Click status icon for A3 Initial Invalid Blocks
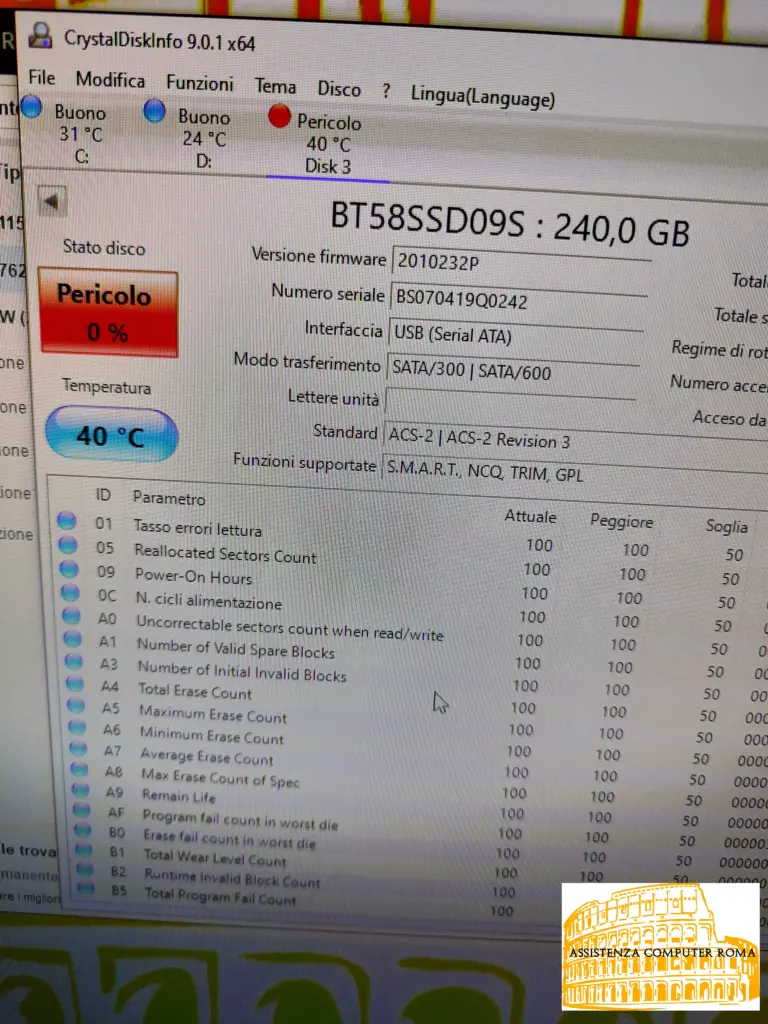The image size is (768, 1024). 74,662
